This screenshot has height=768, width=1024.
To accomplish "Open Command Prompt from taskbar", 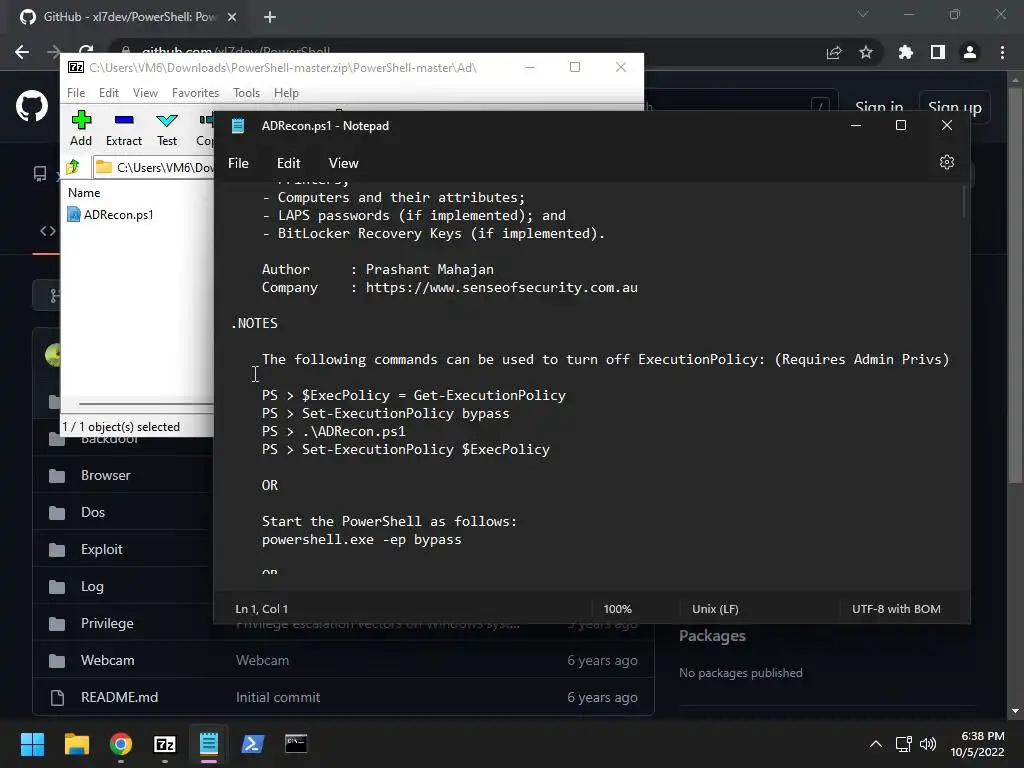I will 296,744.
